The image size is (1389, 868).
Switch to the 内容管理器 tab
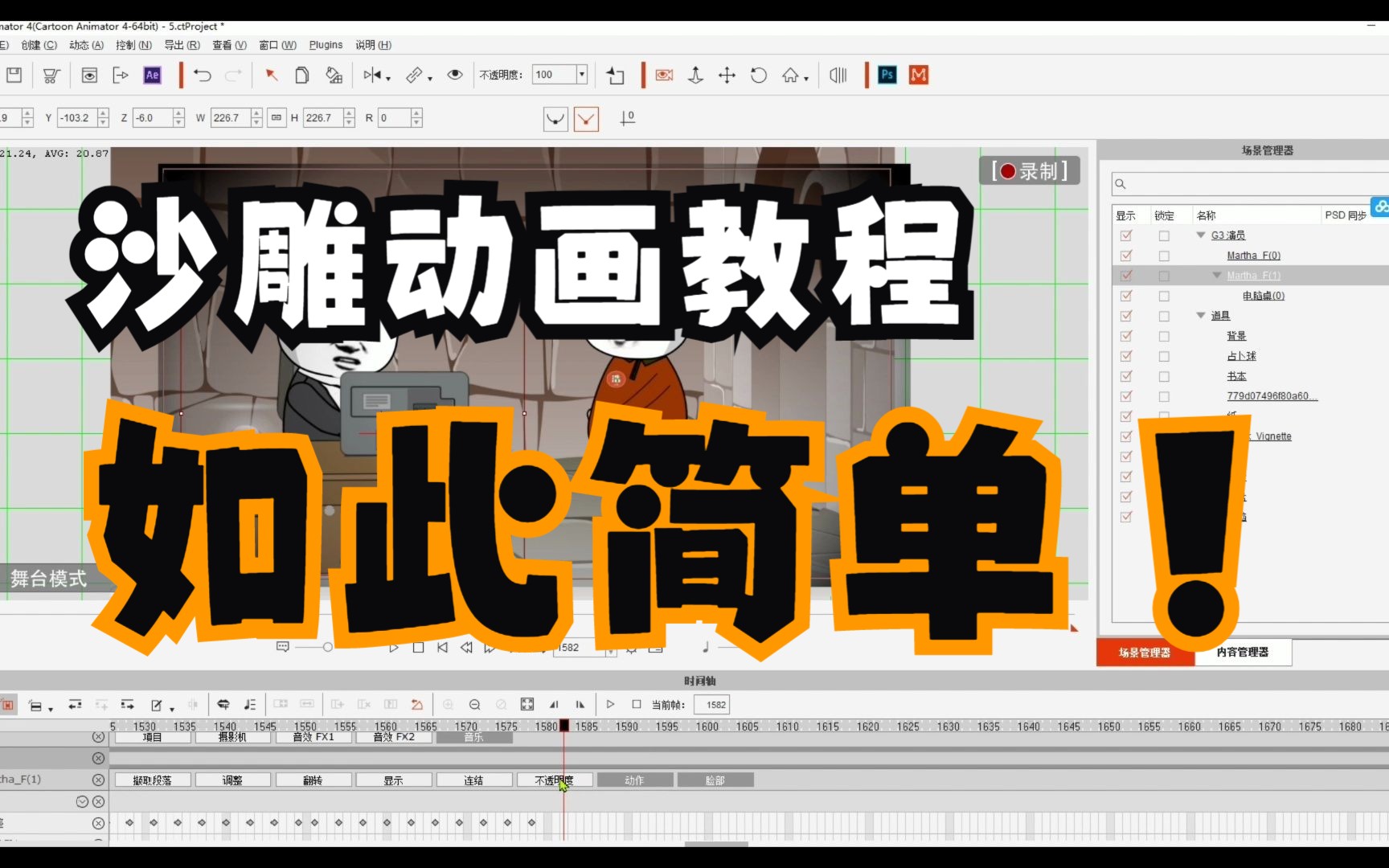click(x=1244, y=653)
